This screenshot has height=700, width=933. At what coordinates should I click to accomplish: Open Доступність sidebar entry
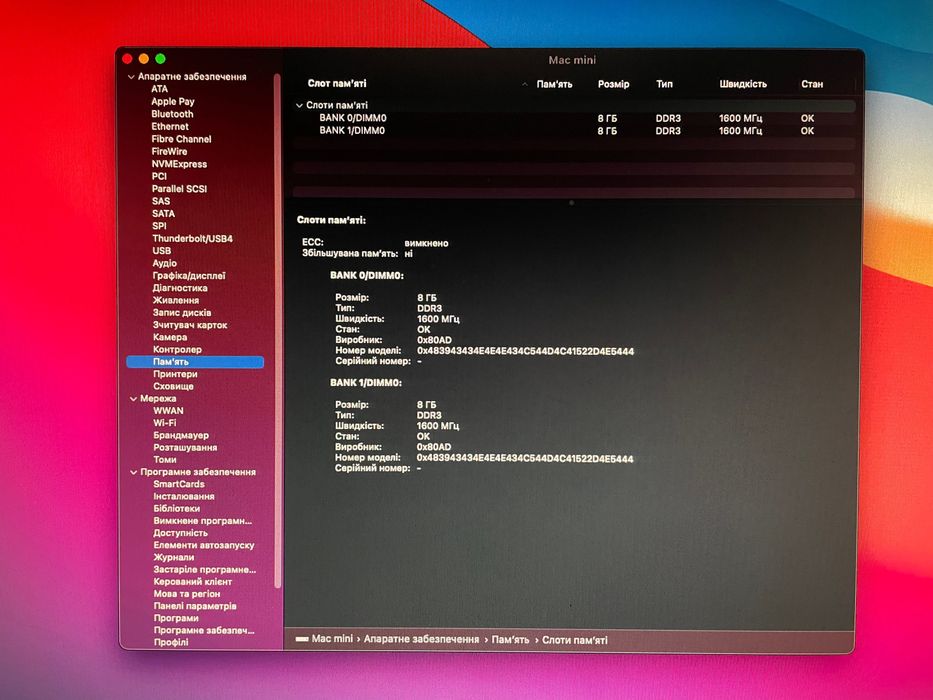coord(180,533)
